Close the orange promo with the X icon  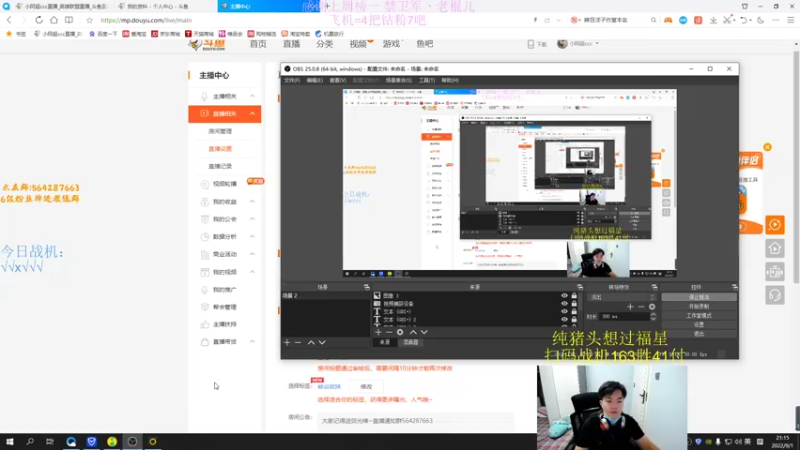767,147
